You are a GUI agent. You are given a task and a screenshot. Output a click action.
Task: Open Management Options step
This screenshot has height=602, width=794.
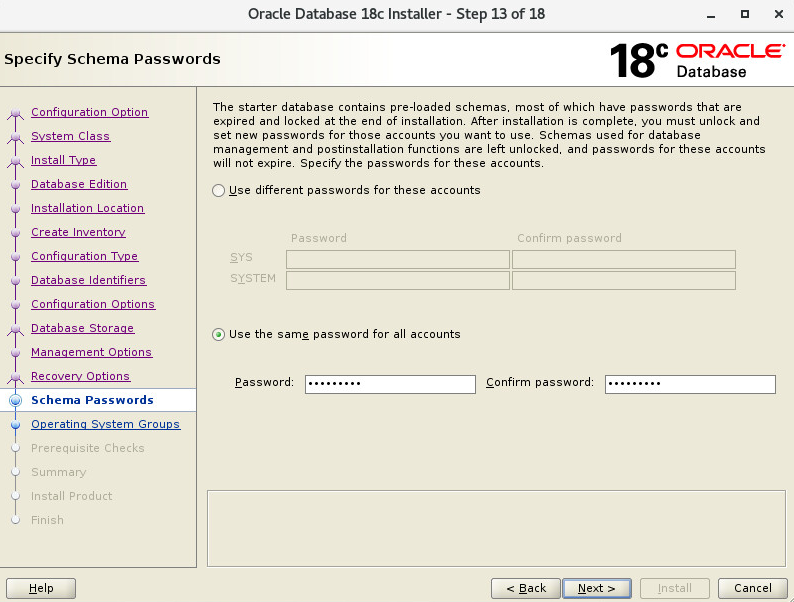coord(91,352)
